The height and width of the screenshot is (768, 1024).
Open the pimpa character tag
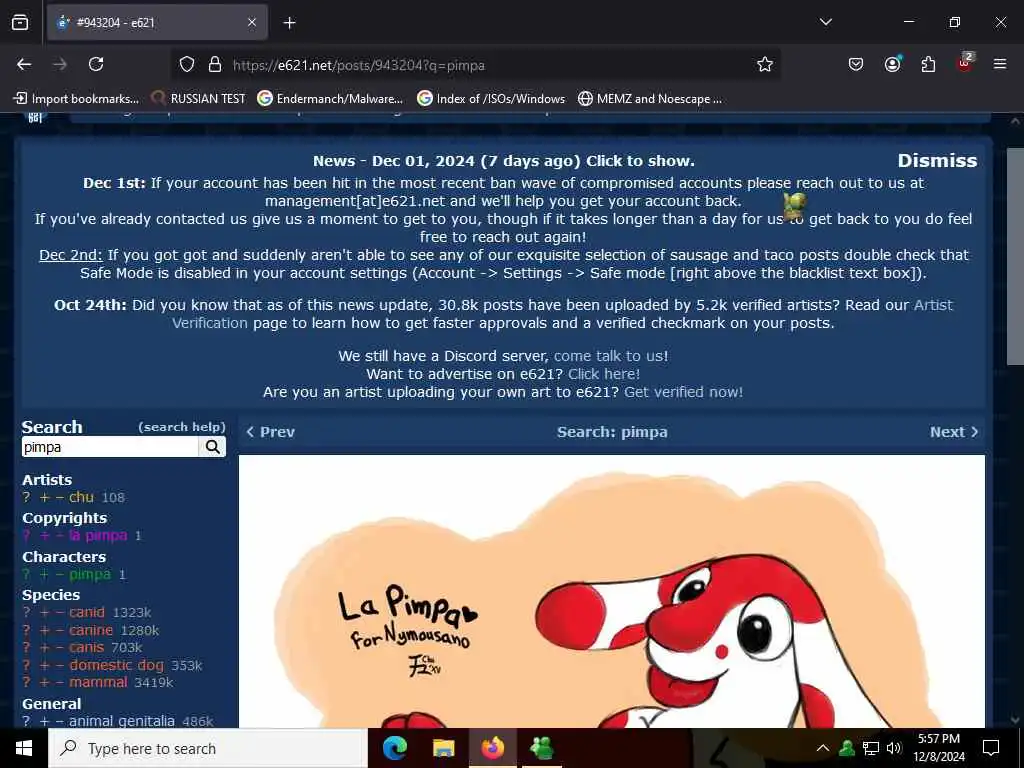tap(89, 575)
